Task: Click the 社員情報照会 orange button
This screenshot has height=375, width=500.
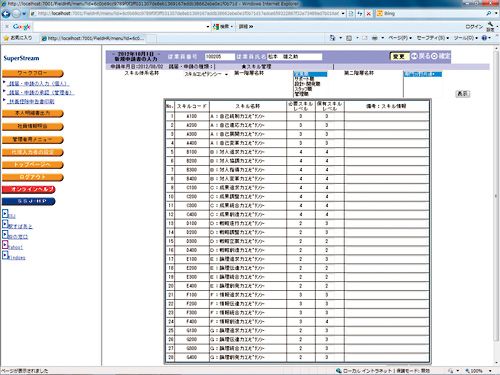Action: [x=32, y=126]
